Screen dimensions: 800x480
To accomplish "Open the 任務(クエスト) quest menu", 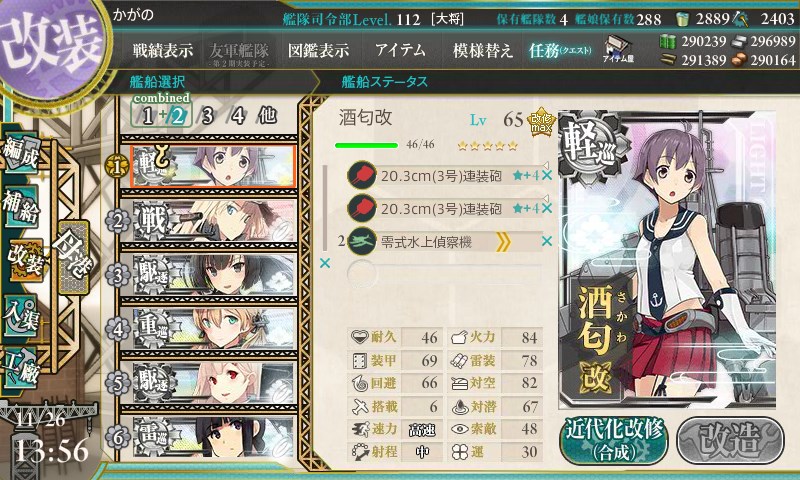I will (x=560, y=50).
